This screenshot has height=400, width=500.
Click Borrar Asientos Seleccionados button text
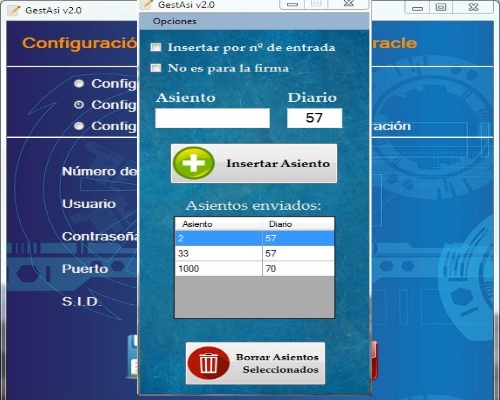click(277, 363)
